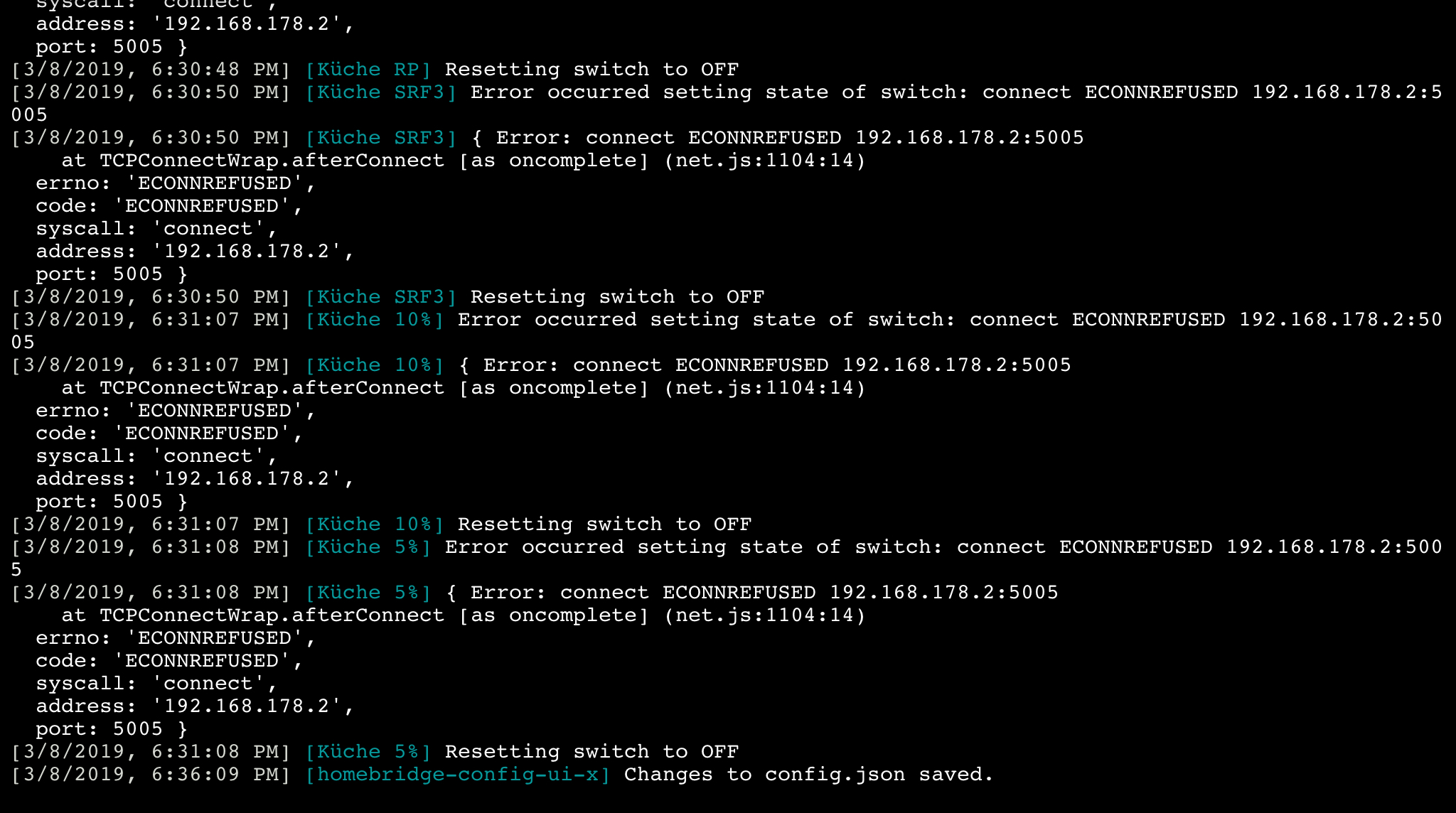Click the bottommost 'port: 5005 }' line

[x=112, y=729]
